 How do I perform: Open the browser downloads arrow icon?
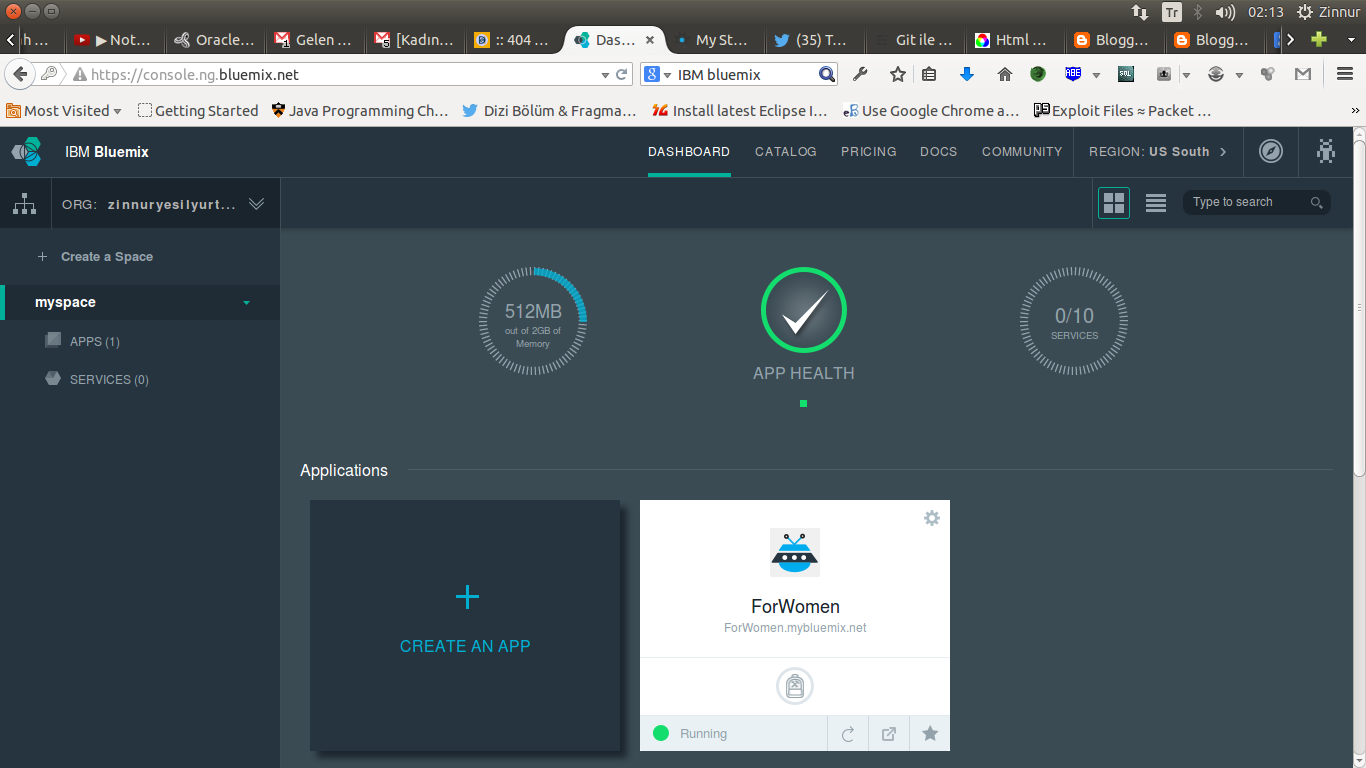pos(967,74)
